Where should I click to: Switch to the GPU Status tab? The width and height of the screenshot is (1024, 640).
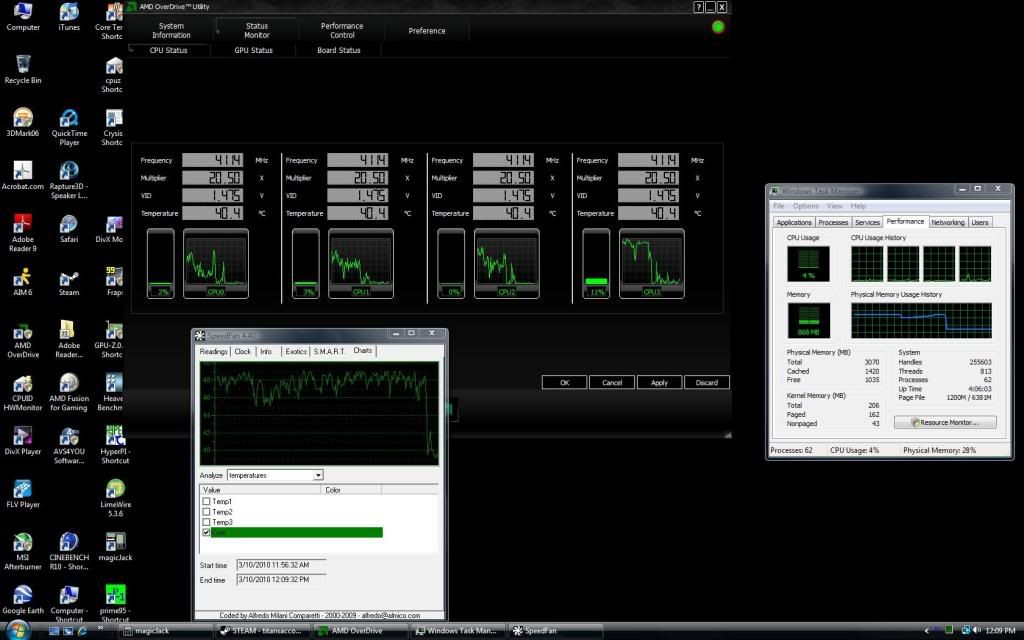coord(253,50)
